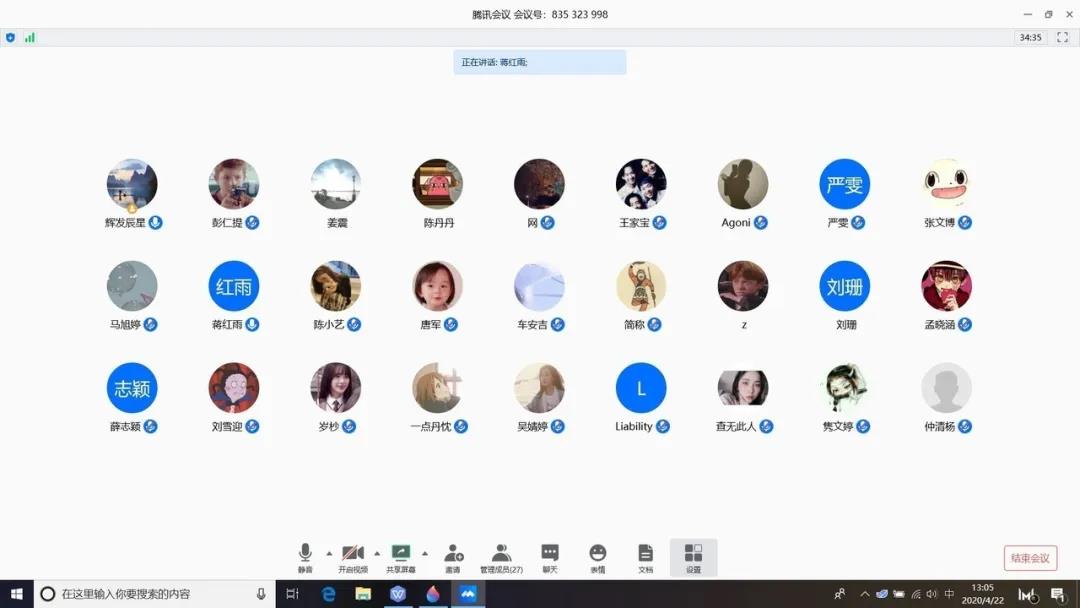1080x608 pixels.
Task: Mute the microphone in the meeting toolbar
Action: 305,553
